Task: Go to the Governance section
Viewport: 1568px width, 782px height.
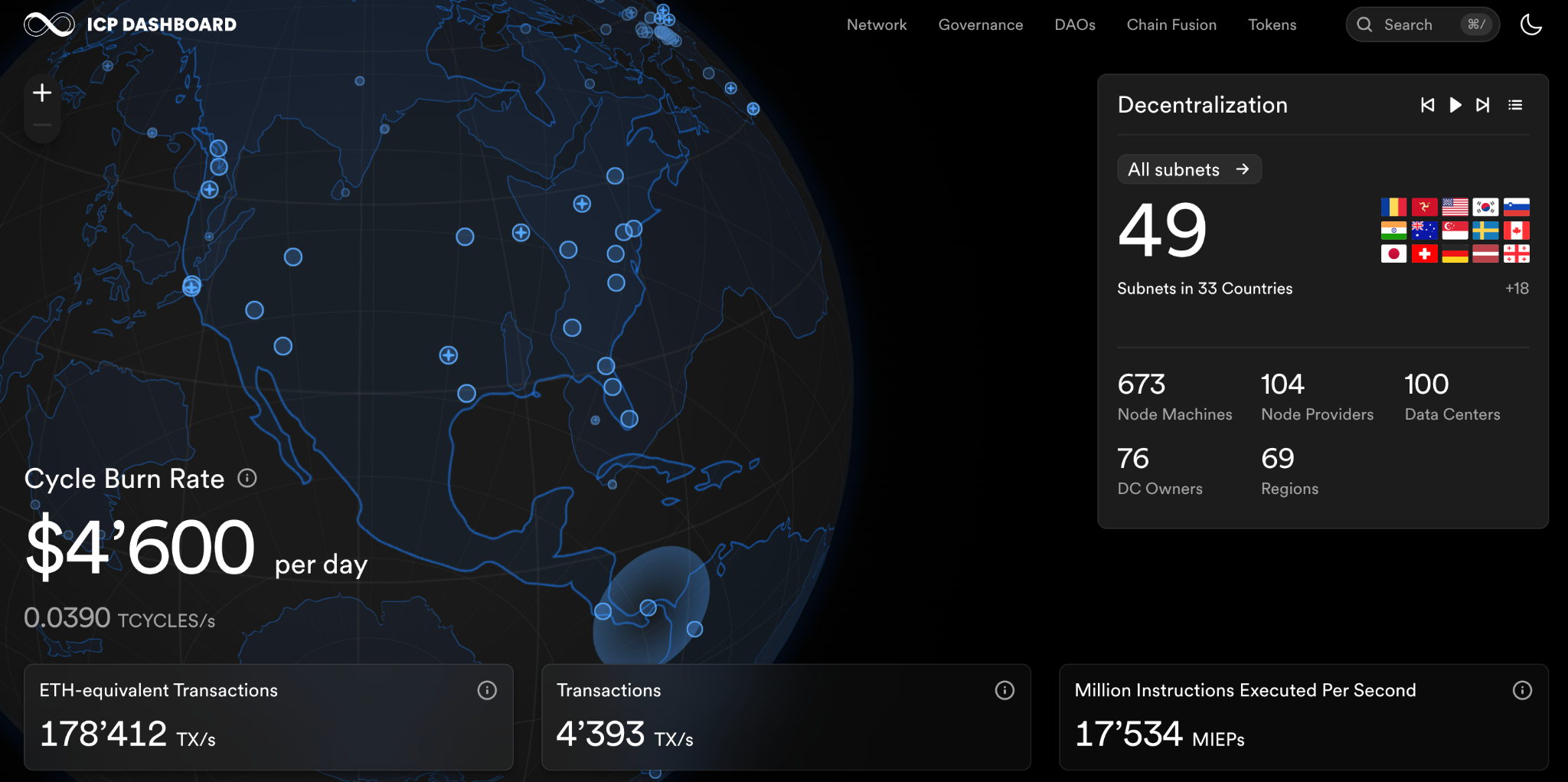Action: [x=981, y=25]
